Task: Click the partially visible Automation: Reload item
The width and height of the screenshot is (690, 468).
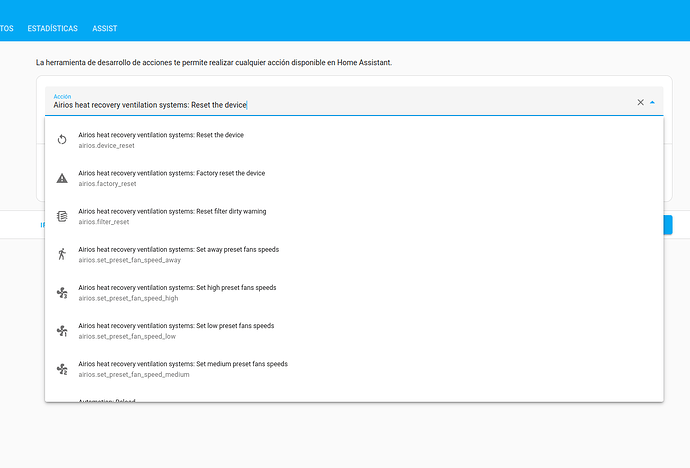Action: pyautogui.click(x=106, y=399)
